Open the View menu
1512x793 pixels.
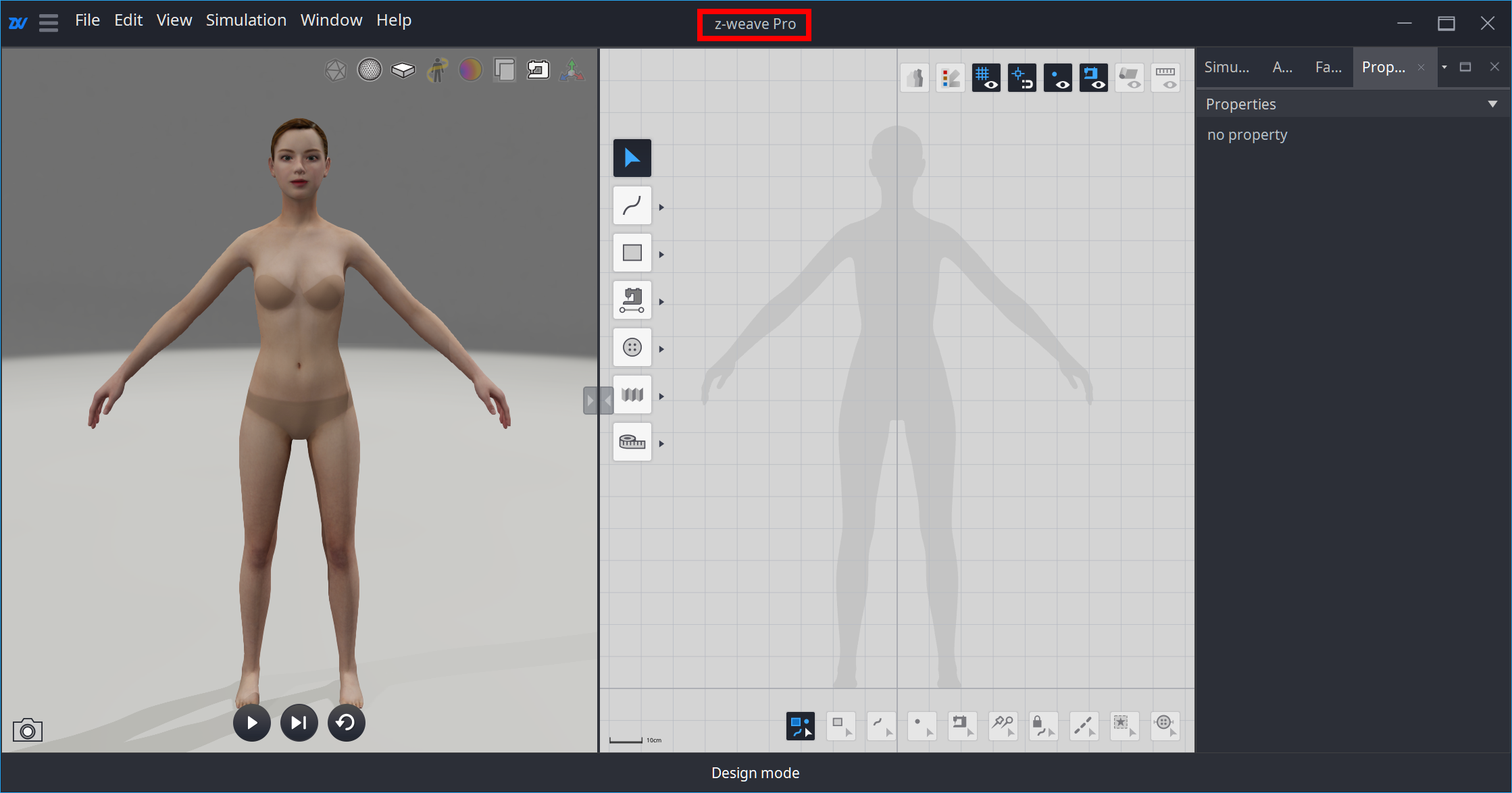174,20
